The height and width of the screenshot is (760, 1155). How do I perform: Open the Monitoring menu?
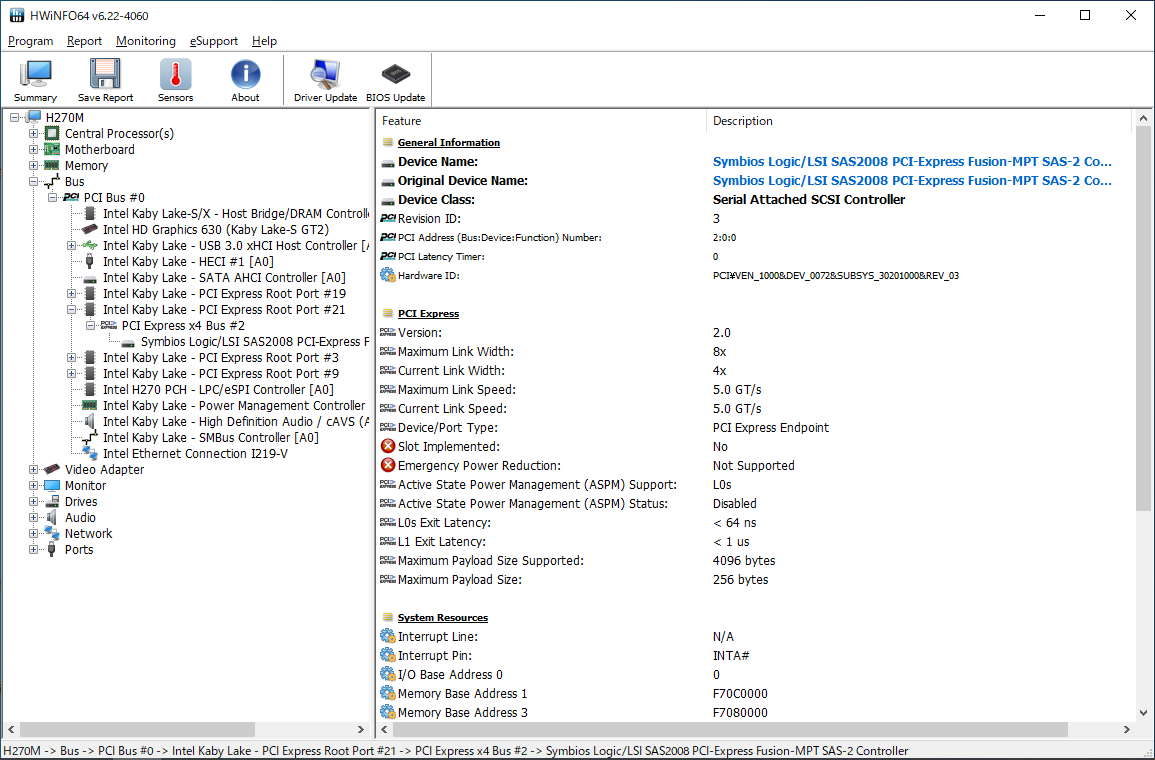pos(146,41)
